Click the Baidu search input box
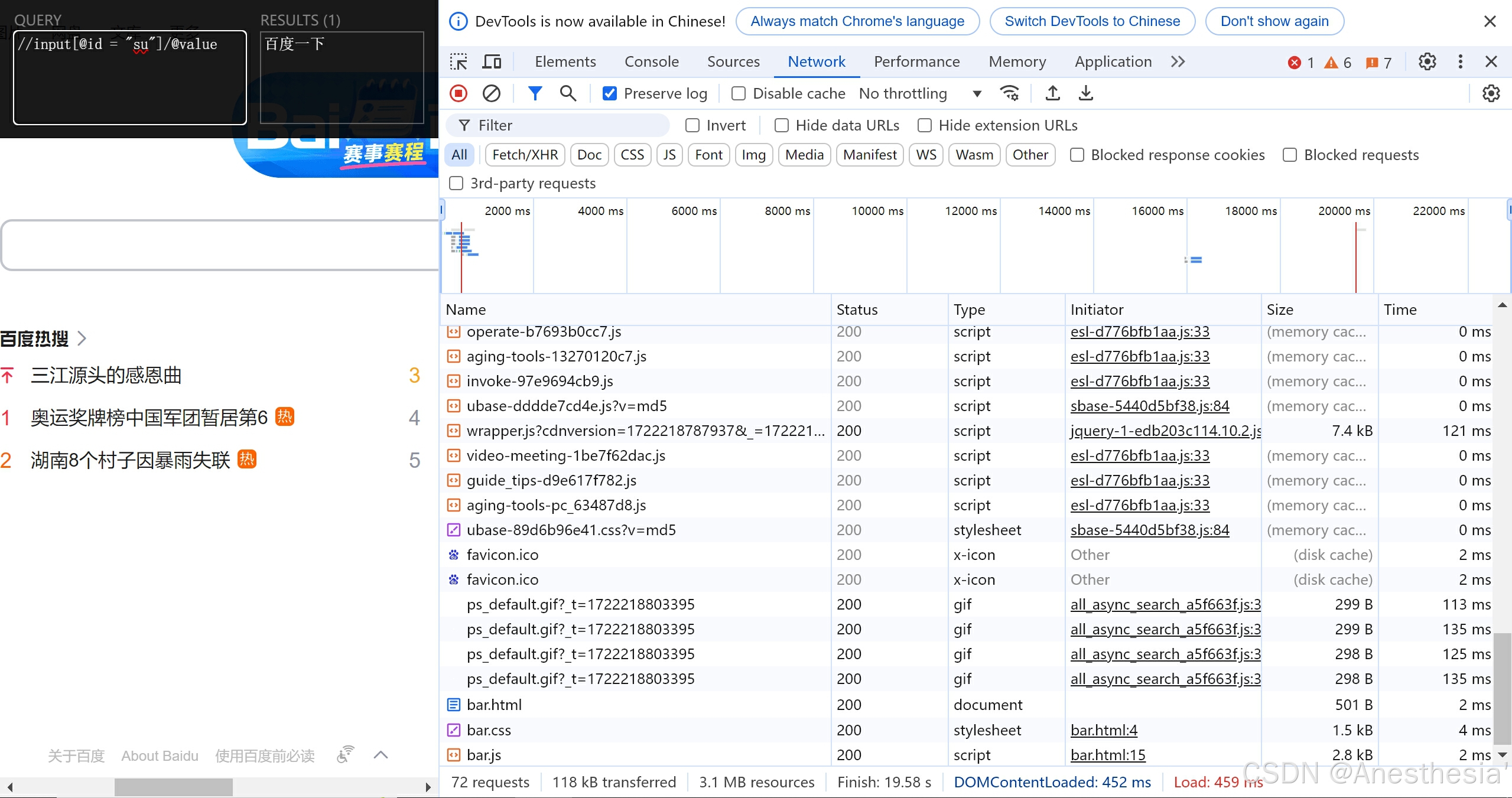Screen dimensions: 1512x798 click(220, 245)
